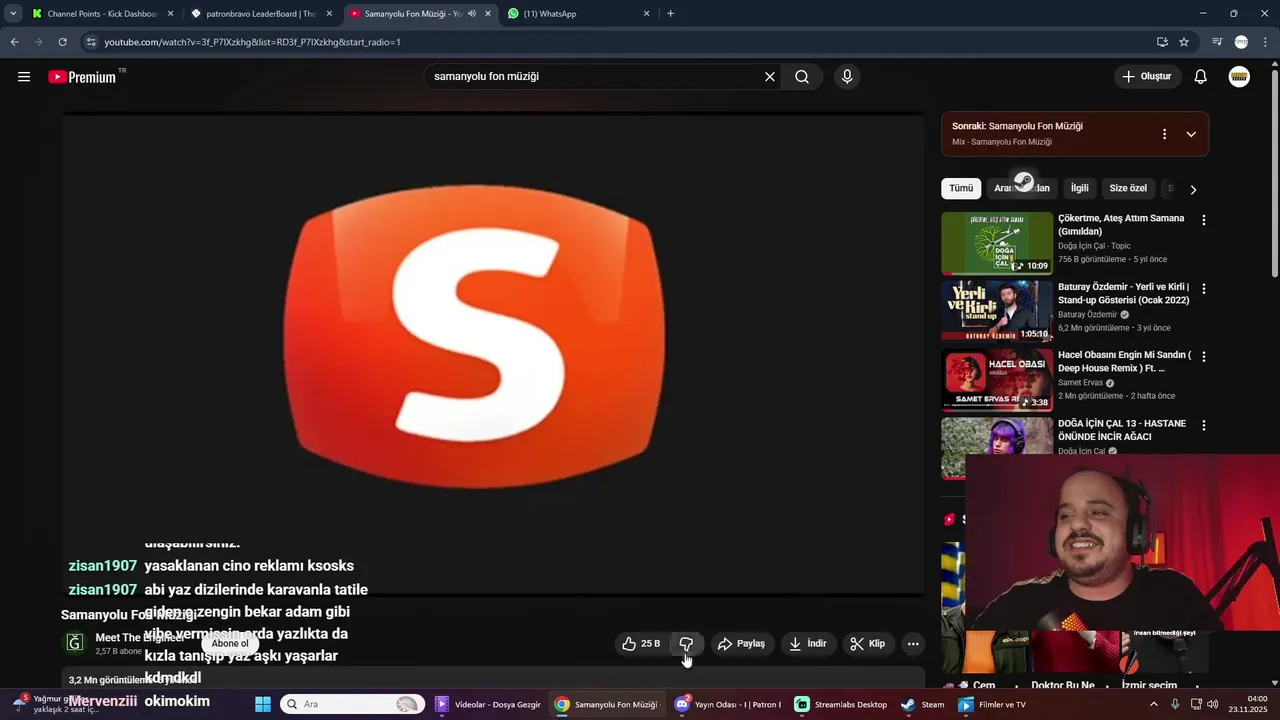Open Chrome media controls icon
The height and width of the screenshot is (720, 1280).
tap(1217, 42)
